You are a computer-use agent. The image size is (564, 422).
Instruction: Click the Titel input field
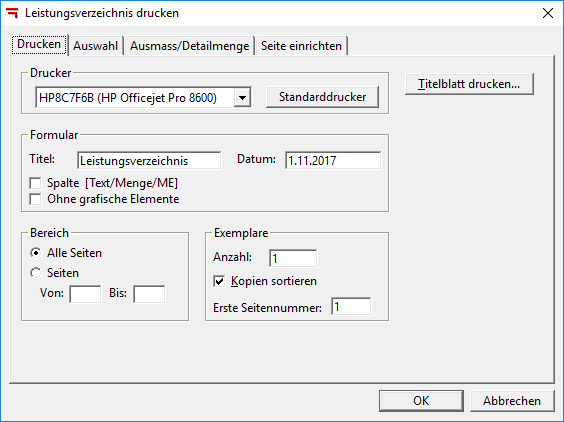pyautogui.click(x=149, y=160)
